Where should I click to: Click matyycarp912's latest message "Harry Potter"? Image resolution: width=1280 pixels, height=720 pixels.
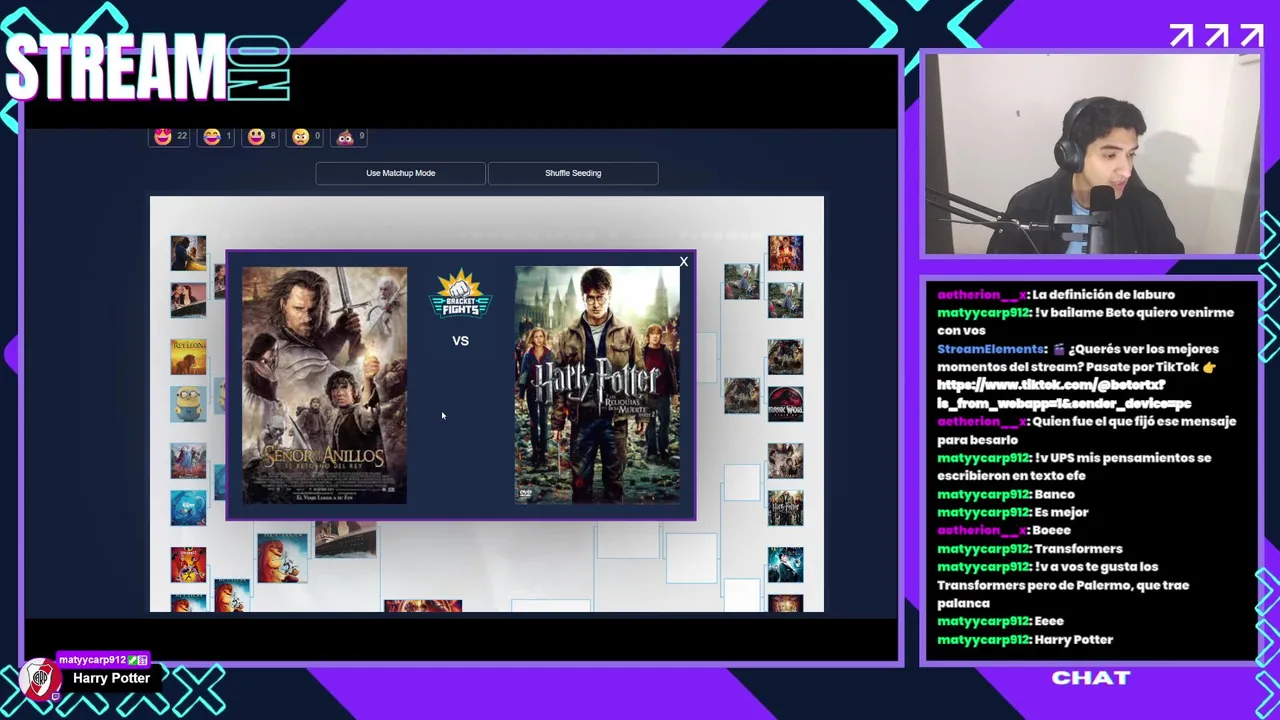[x=1074, y=640]
